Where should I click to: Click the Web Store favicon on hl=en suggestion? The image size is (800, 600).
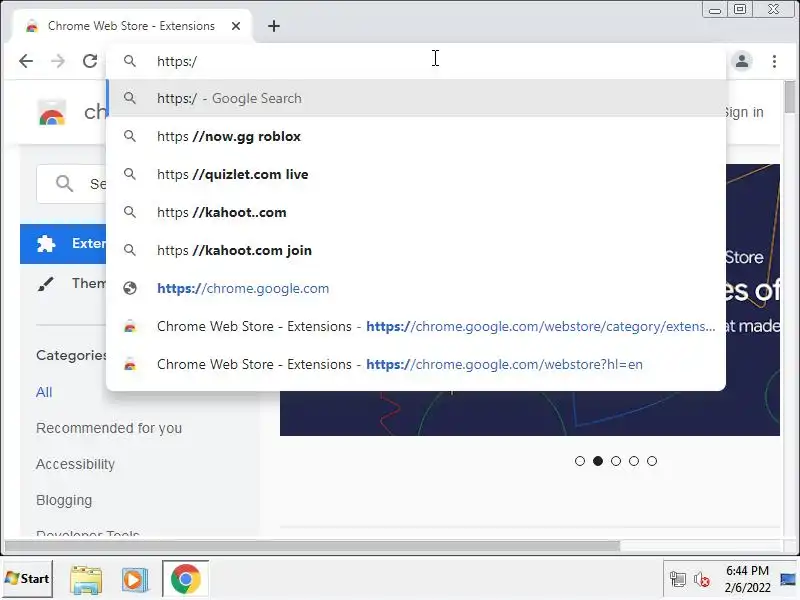(x=130, y=364)
